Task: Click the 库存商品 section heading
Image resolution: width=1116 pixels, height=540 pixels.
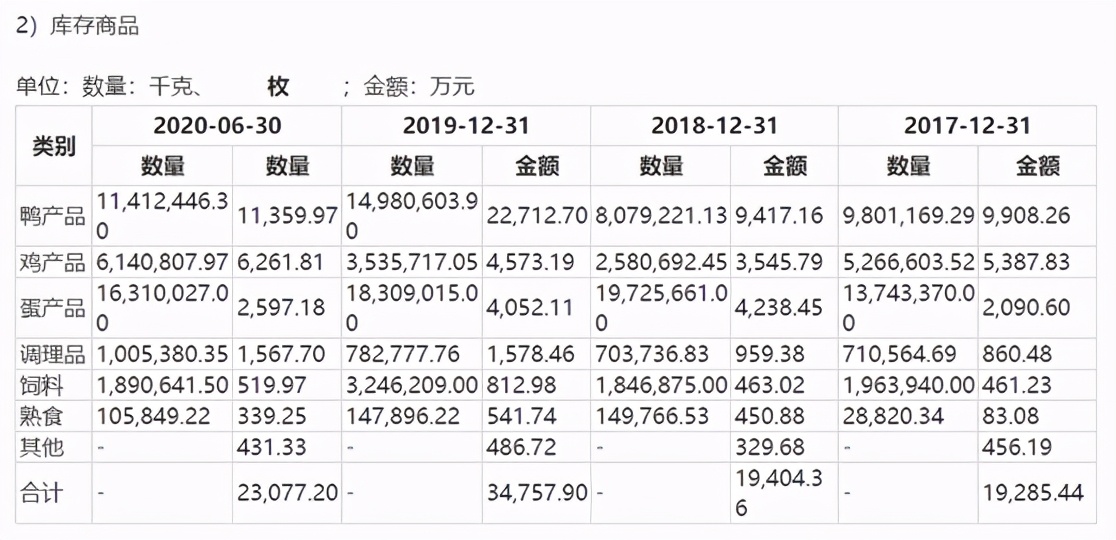Action: coord(76,27)
